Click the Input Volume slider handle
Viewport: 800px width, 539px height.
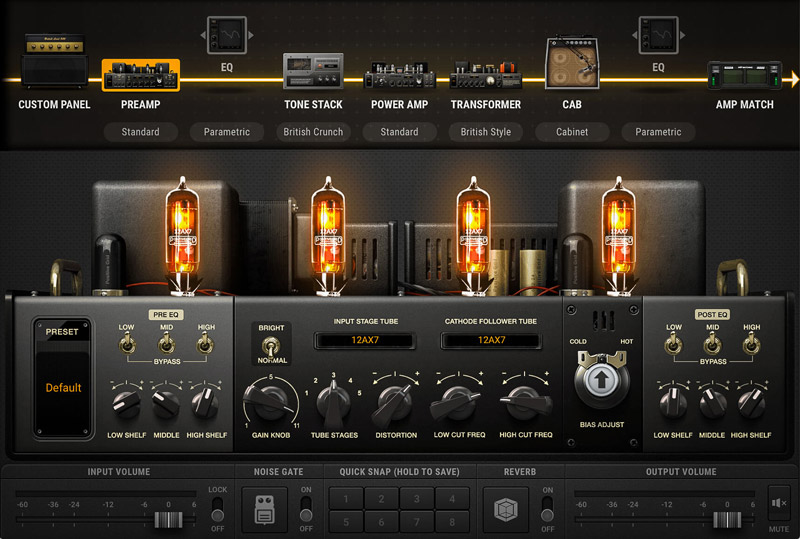pyautogui.click(x=166, y=519)
